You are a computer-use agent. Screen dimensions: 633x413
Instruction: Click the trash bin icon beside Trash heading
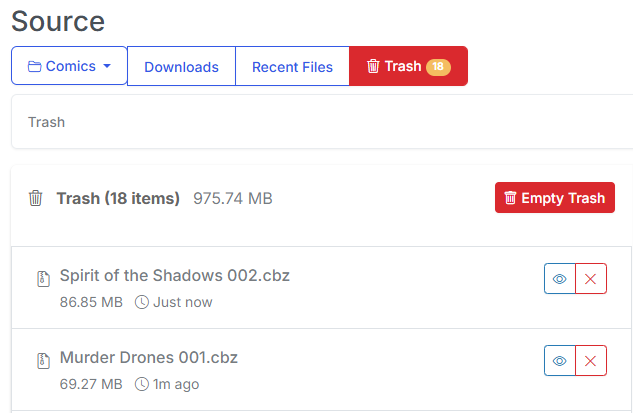coord(36,198)
